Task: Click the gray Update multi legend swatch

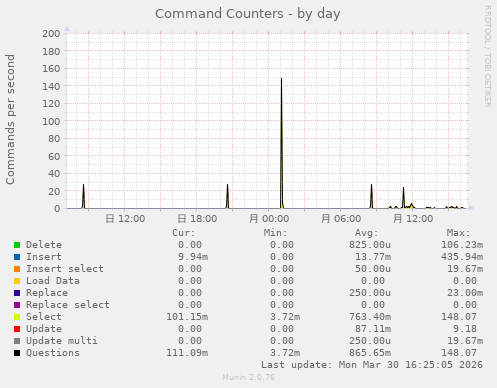Action: tap(17, 341)
